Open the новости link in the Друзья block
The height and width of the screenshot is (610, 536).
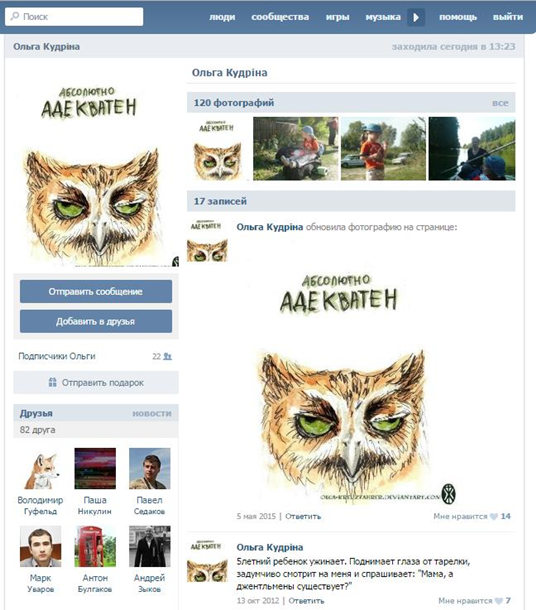click(152, 414)
